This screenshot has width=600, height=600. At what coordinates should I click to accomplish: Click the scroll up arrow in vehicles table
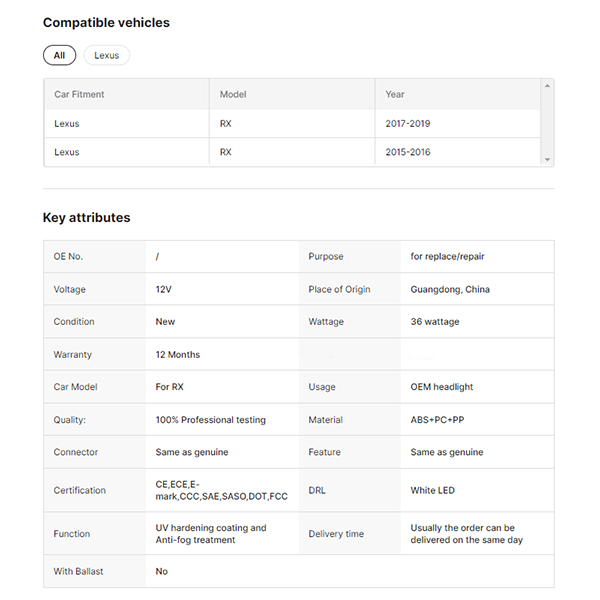click(546, 86)
